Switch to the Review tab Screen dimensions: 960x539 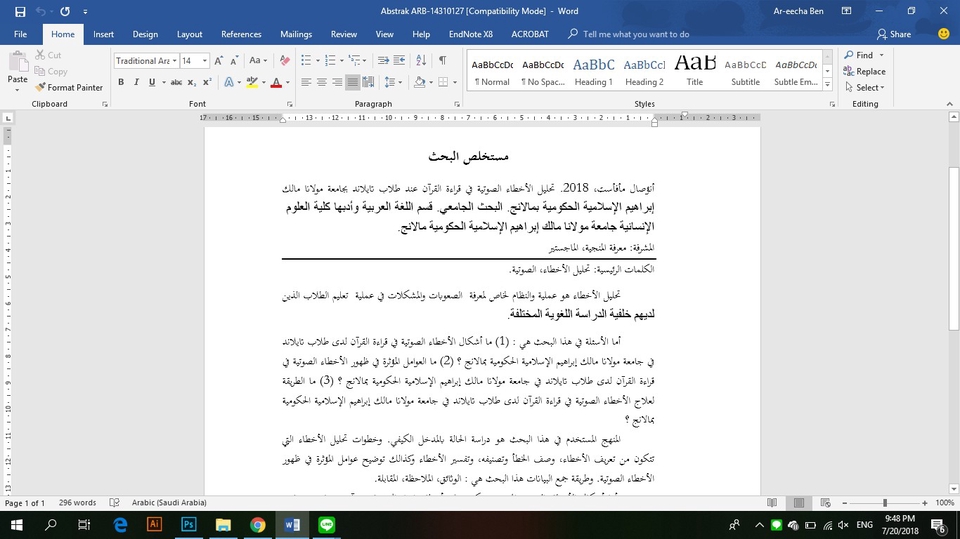343,34
